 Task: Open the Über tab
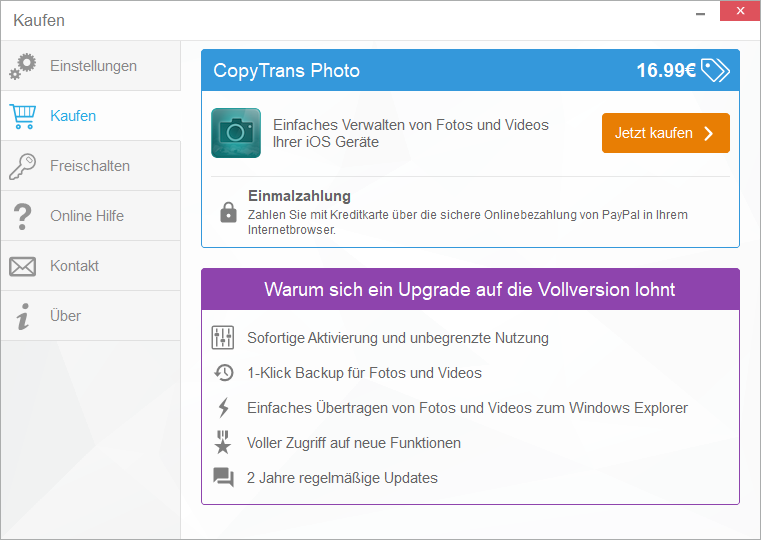(x=91, y=316)
